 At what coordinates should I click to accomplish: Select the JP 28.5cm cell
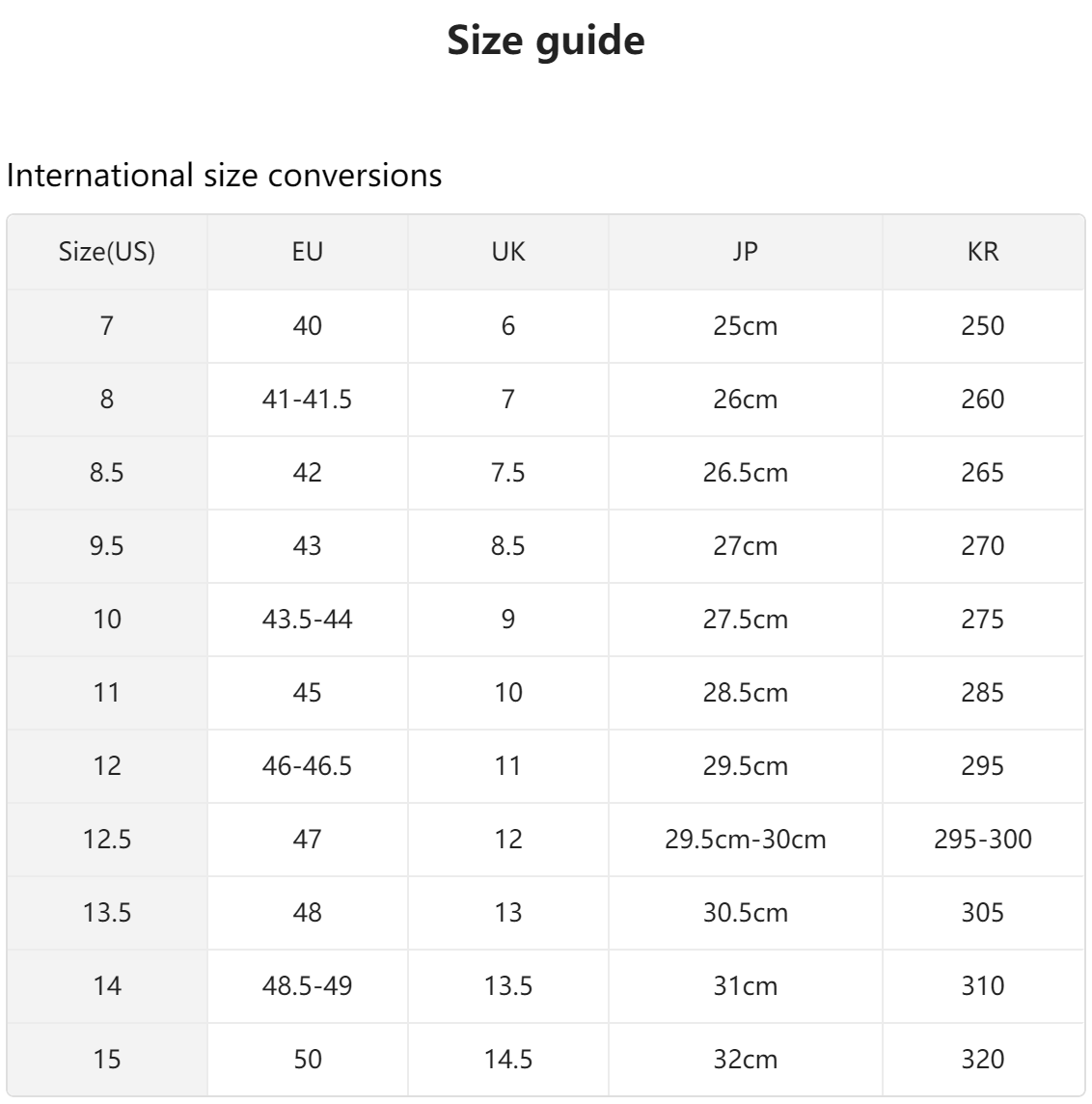coord(745,692)
